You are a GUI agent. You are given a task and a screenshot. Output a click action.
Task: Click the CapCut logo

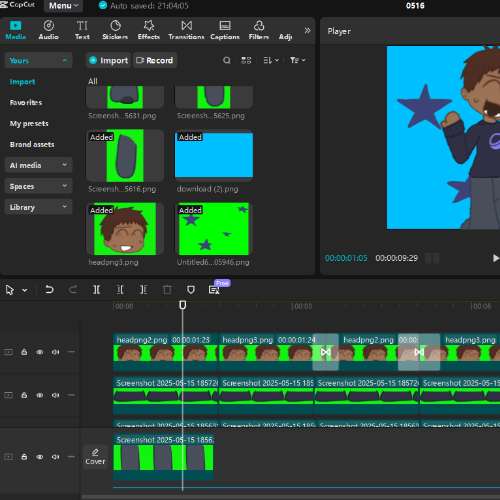[x=18, y=5]
